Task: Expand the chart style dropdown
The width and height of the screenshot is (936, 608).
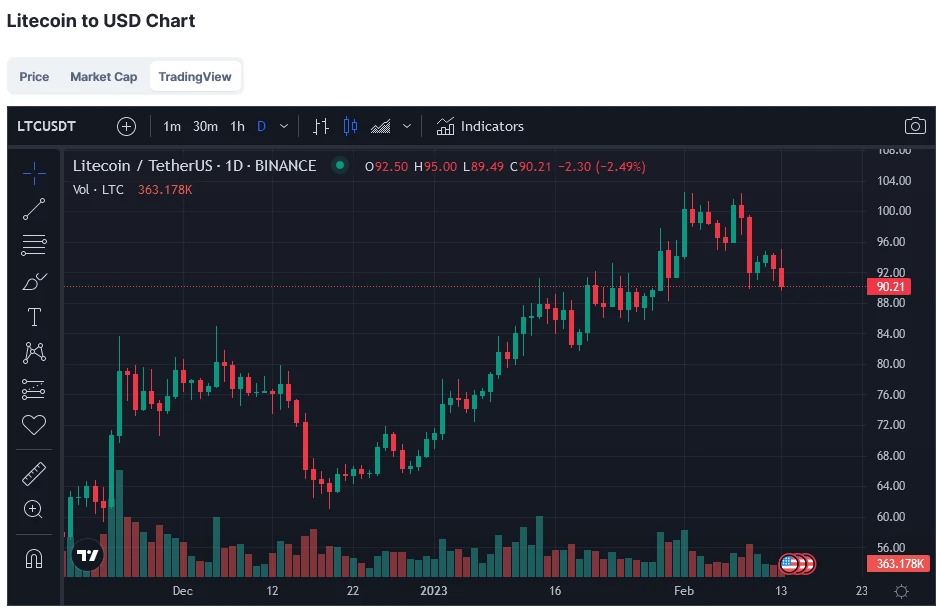Action: tap(407, 126)
